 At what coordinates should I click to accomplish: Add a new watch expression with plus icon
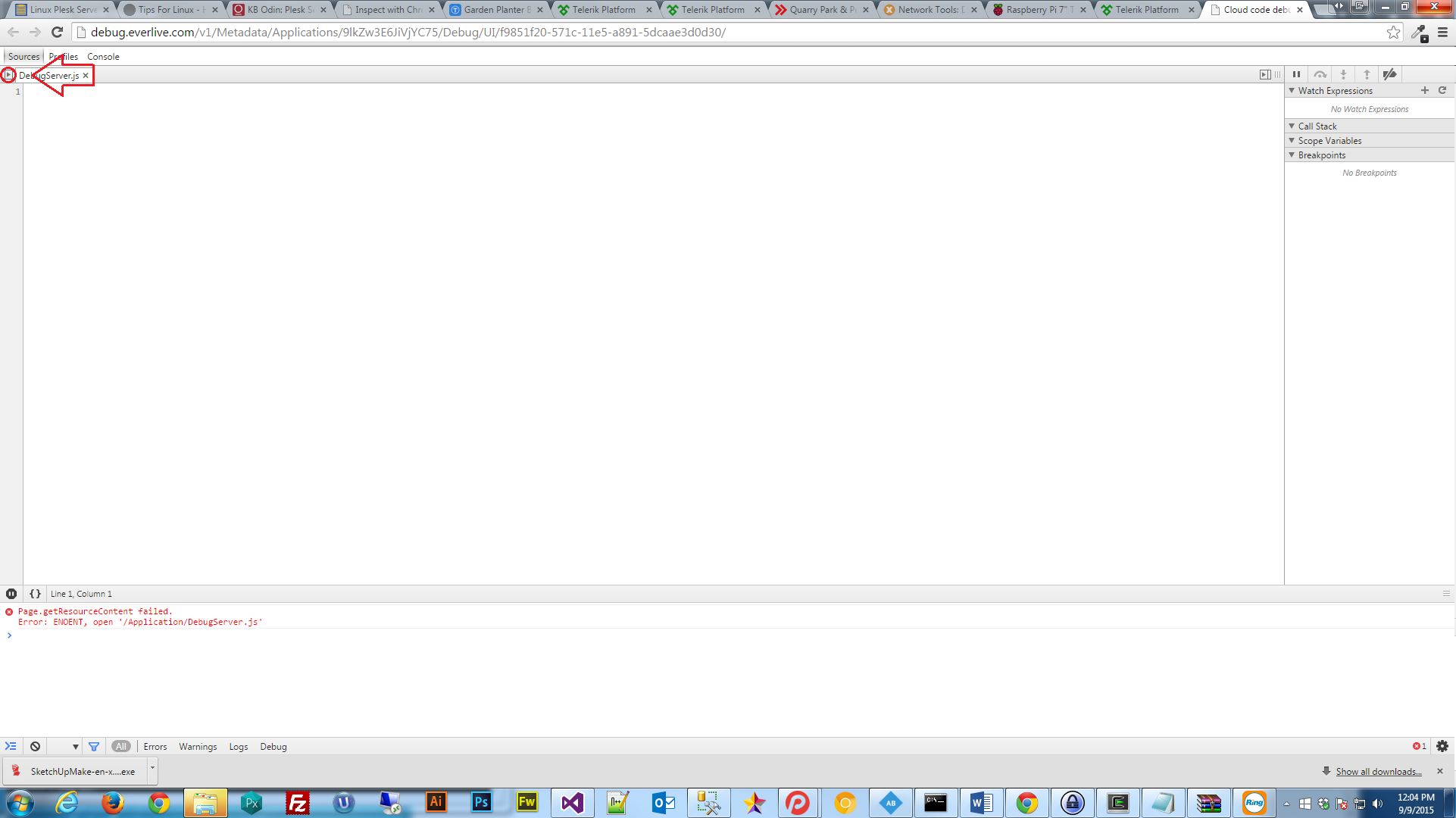pyautogui.click(x=1424, y=90)
